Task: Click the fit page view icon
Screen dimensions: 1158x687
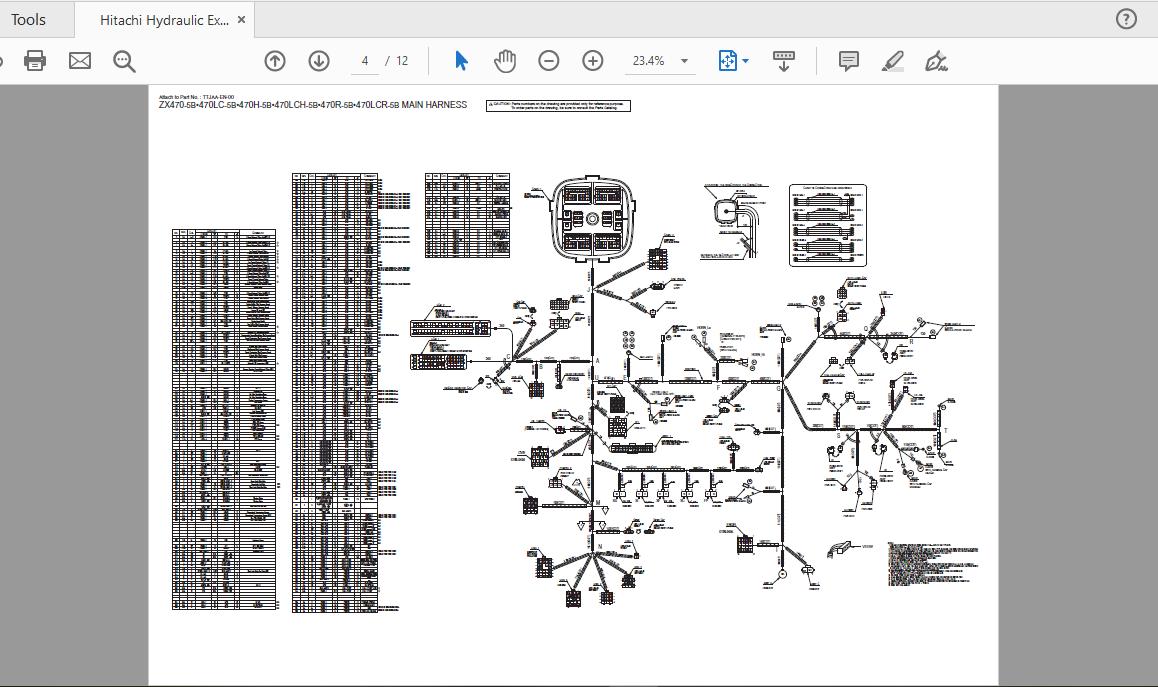Action: 727,61
